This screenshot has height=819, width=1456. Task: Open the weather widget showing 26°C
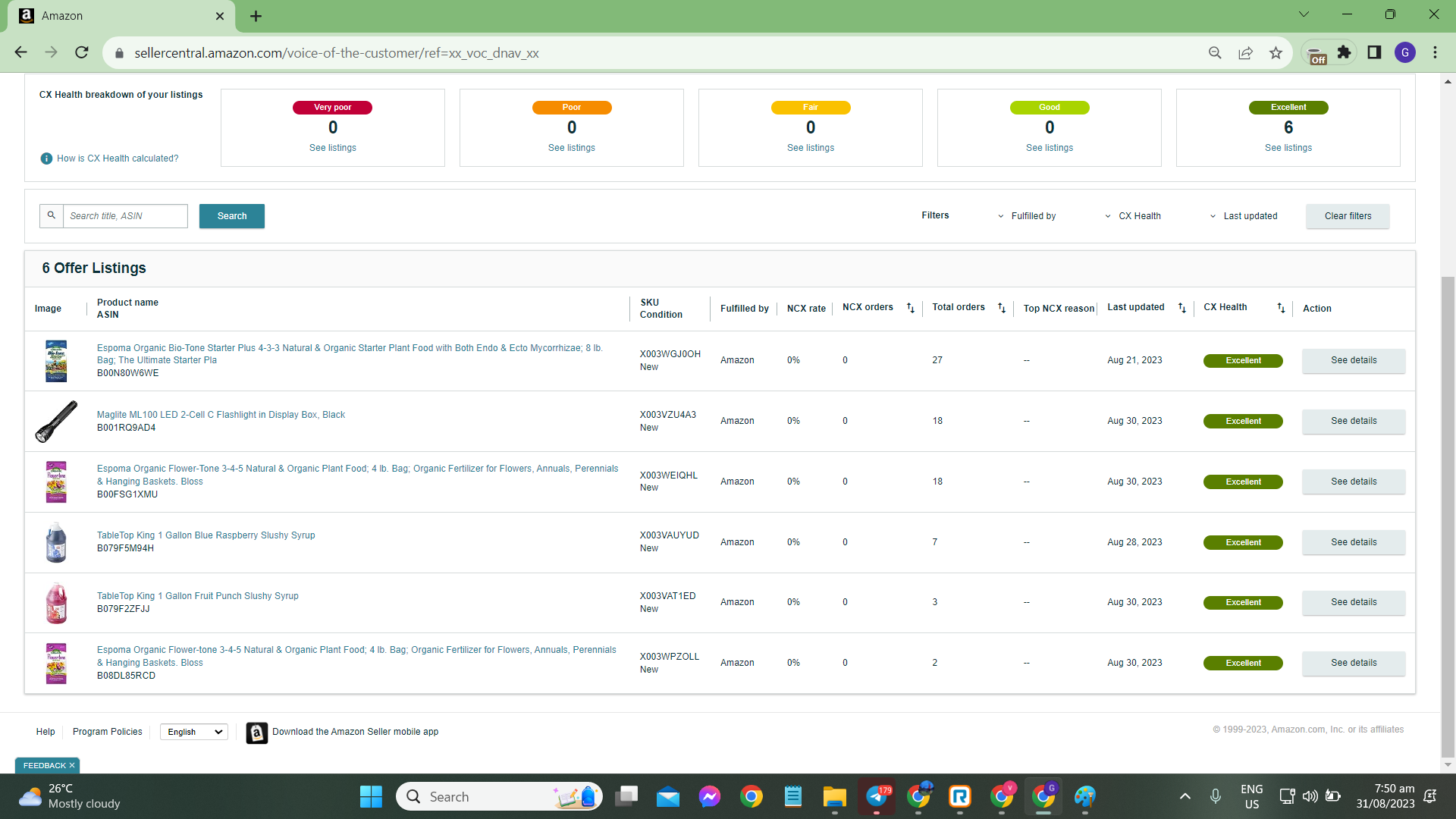(70, 796)
